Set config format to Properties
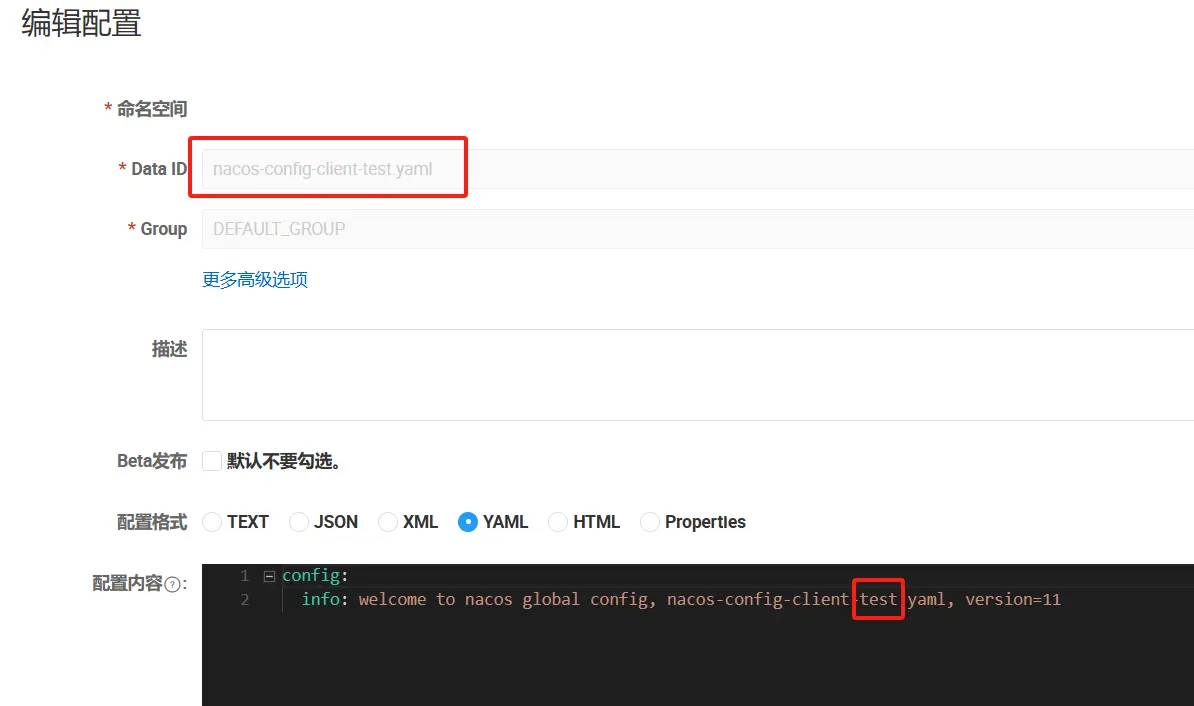This screenshot has width=1194, height=706. 650,522
